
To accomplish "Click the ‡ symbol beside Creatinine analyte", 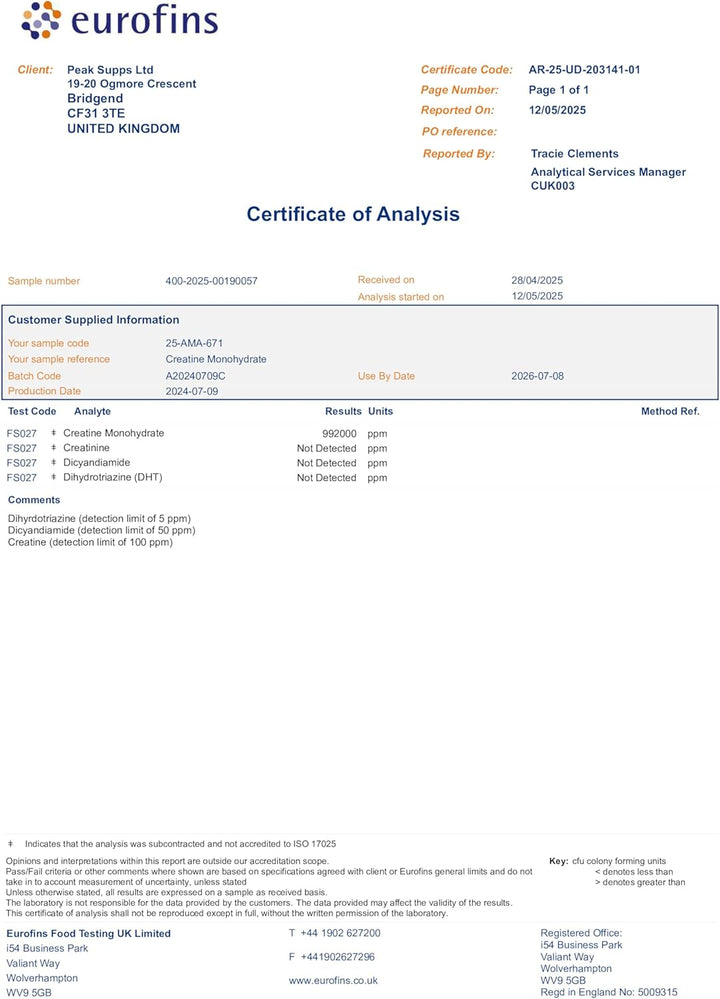I will pyautogui.click(x=54, y=448).
